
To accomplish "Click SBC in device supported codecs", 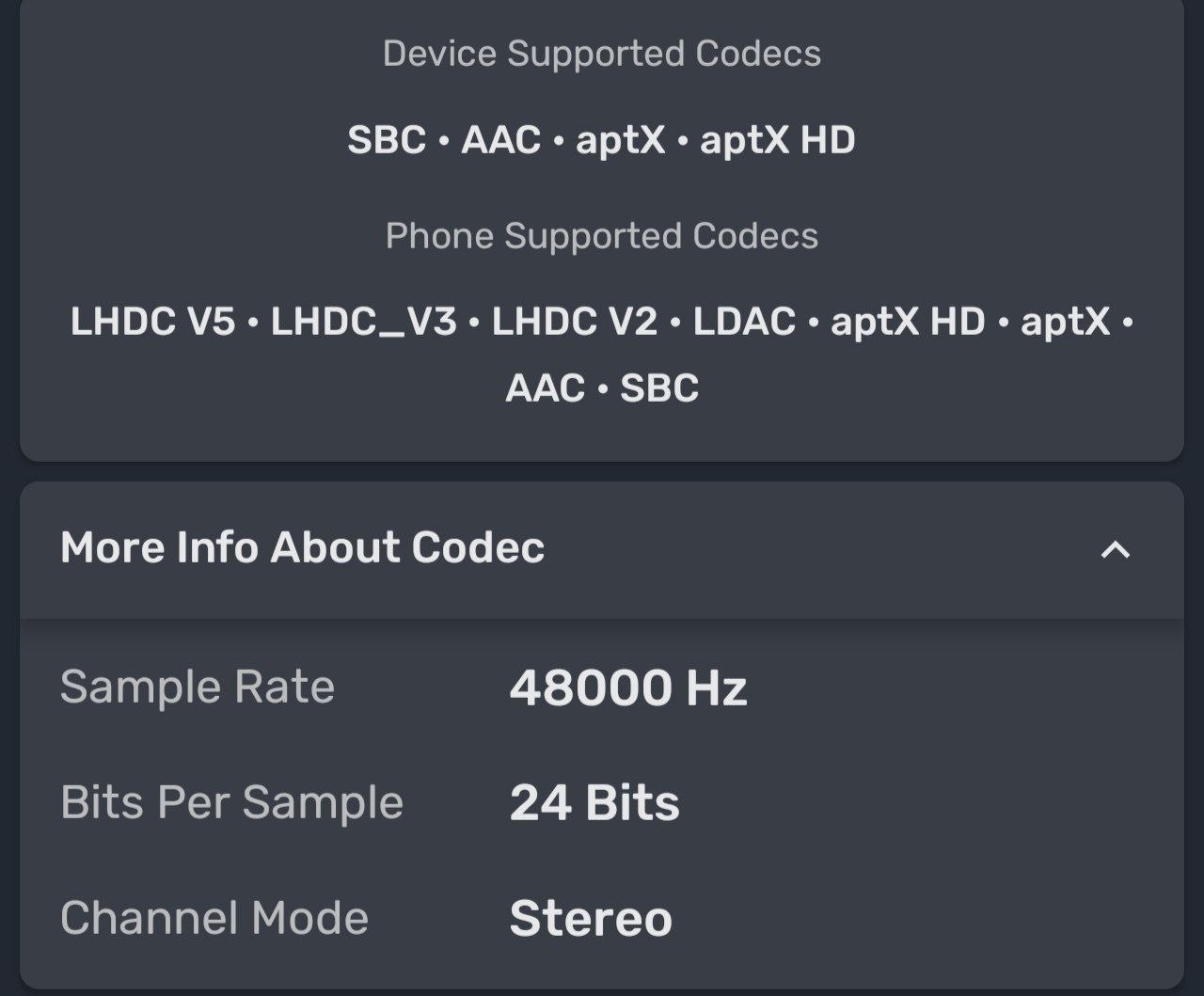I will point(387,140).
